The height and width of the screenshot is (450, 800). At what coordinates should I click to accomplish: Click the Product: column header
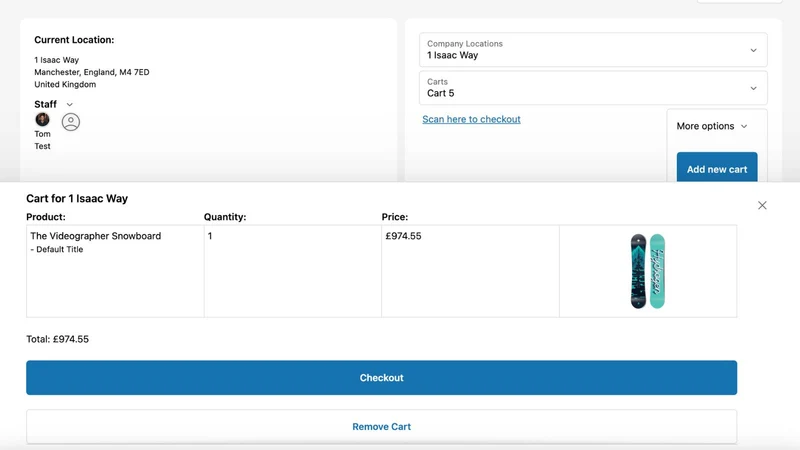click(x=46, y=217)
